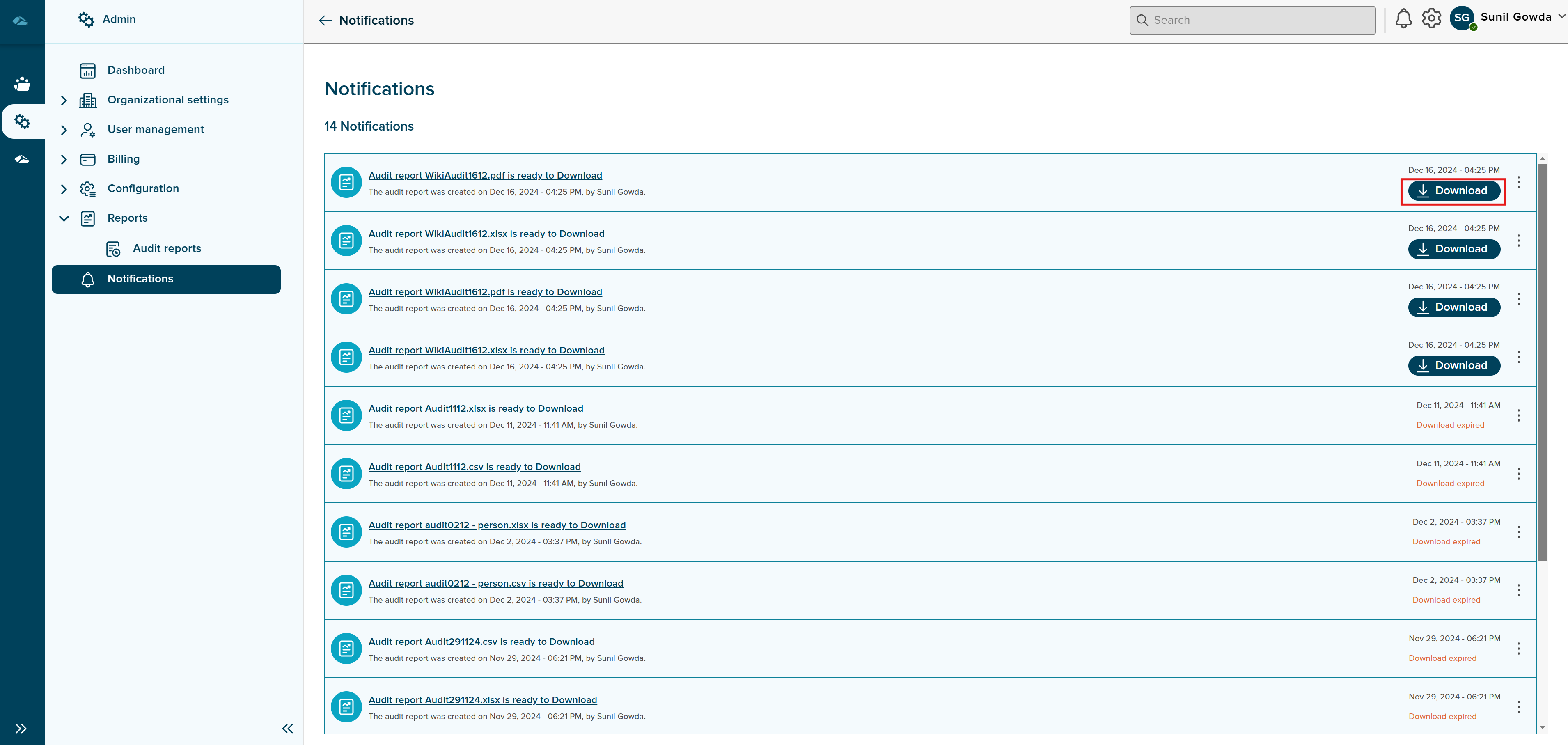Viewport: 1568px width, 745px height.
Task: Open three-dot menu for Audit1112.csv notification
Action: click(1518, 474)
